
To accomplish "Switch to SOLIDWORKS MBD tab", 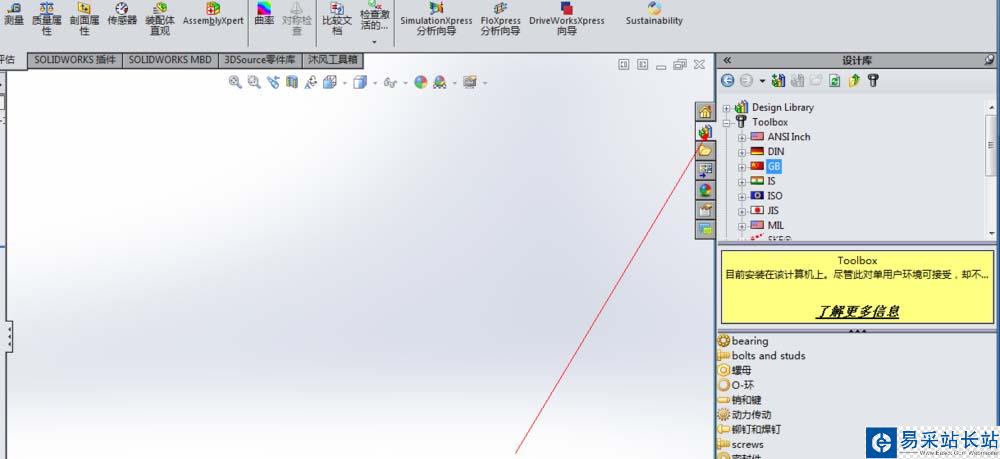I will tap(170, 60).
